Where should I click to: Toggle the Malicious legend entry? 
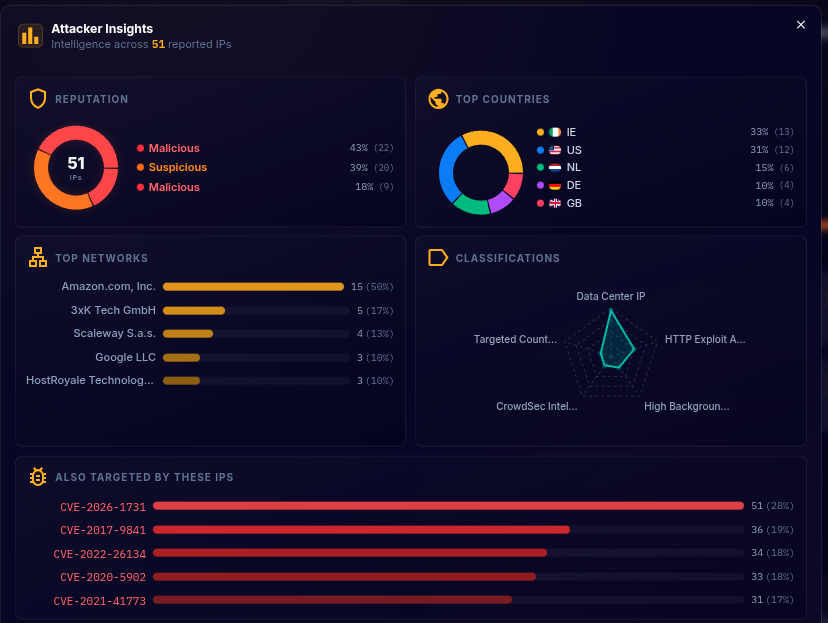[176, 147]
